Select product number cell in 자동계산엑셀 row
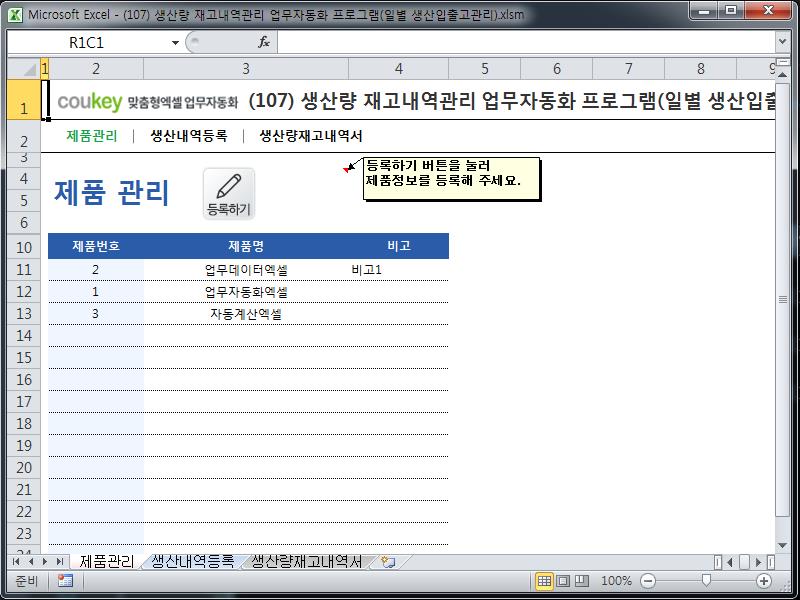 pyautogui.click(x=95, y=314)
